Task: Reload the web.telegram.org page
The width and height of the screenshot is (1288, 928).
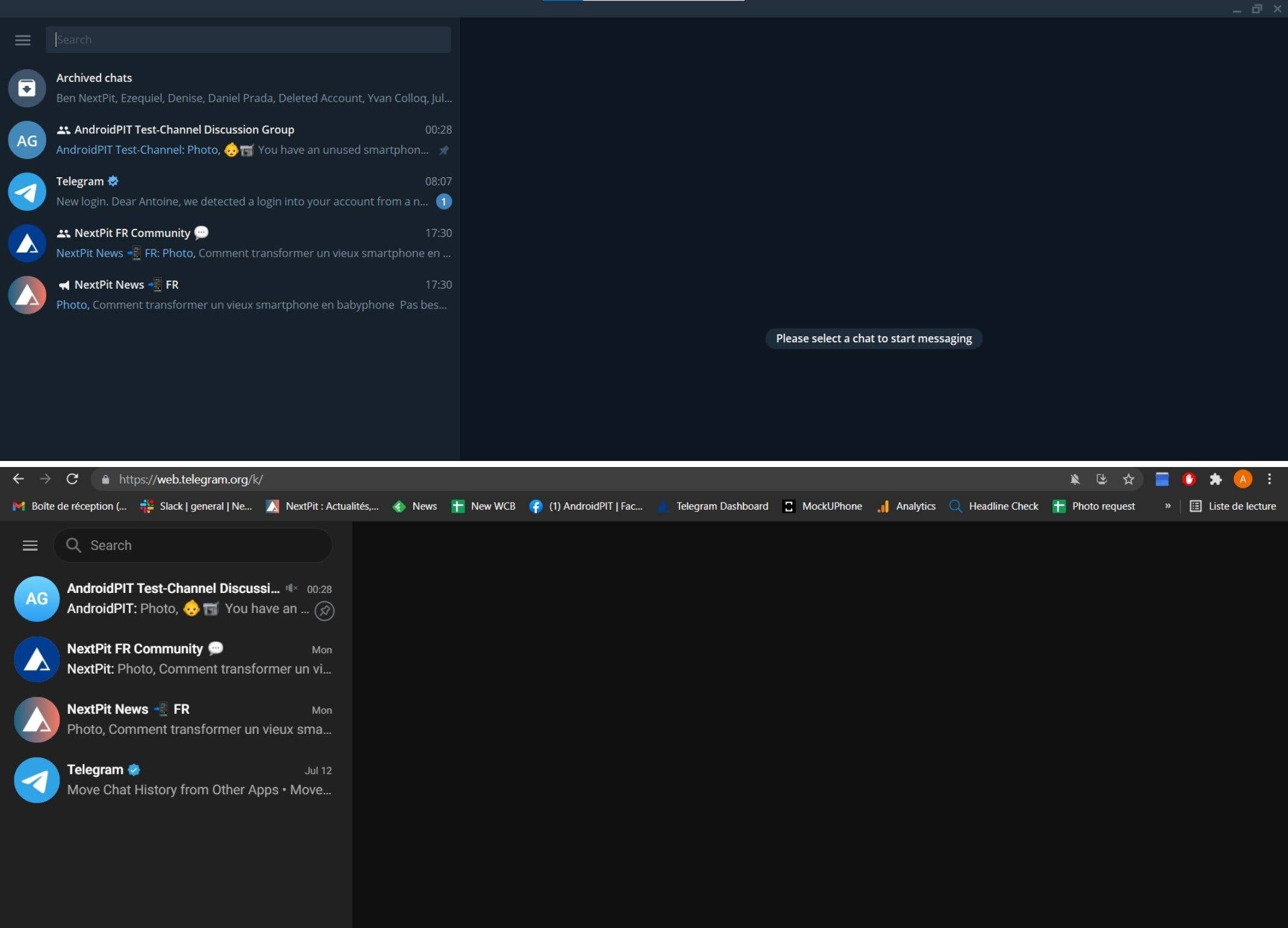Action: click(x=72, y=479)
